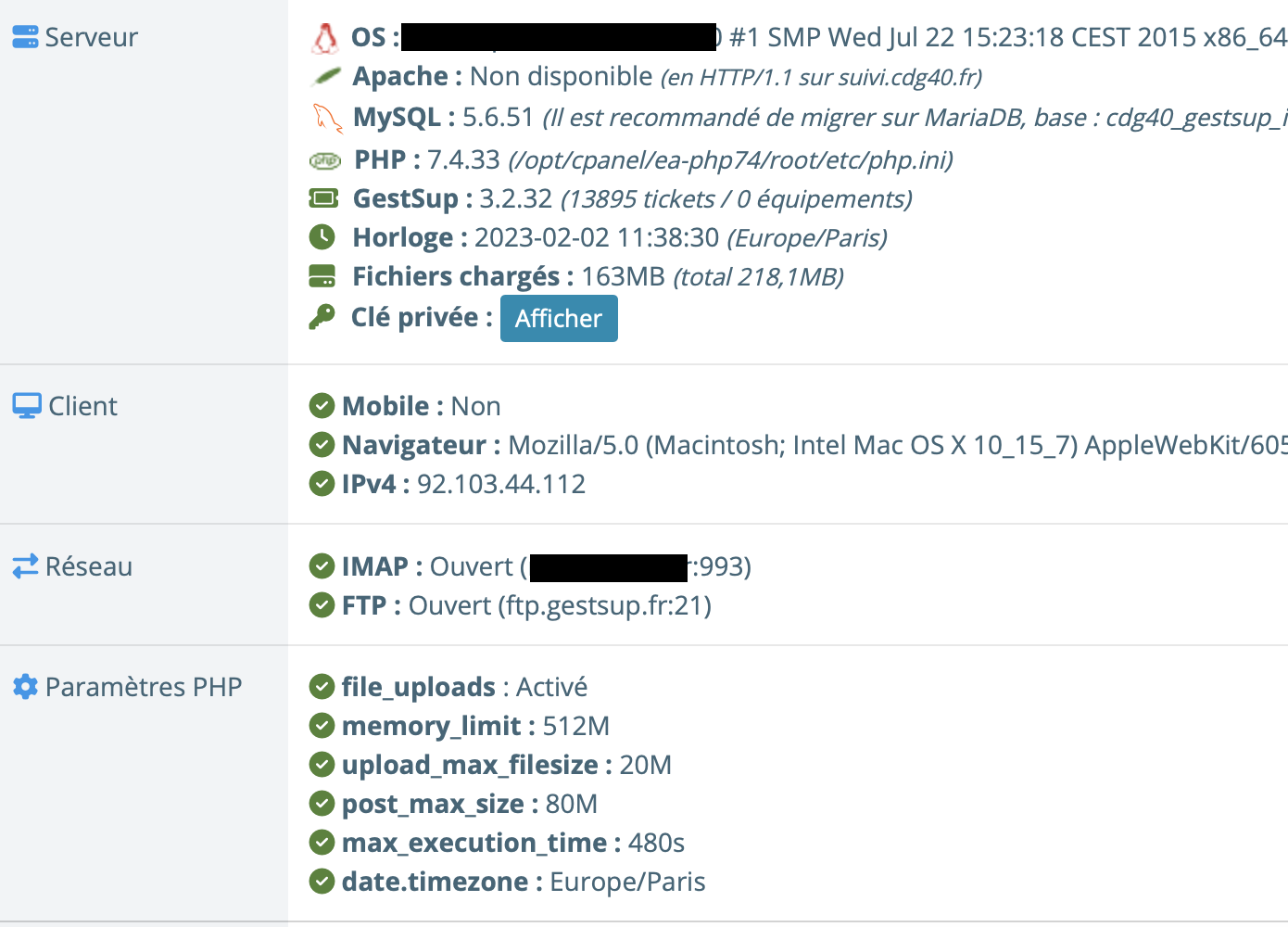Click the file_uploads Activé value

coord(552,687)
